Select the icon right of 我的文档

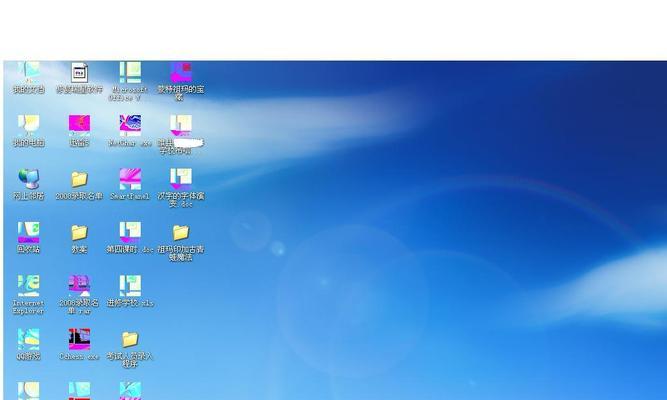80,77
